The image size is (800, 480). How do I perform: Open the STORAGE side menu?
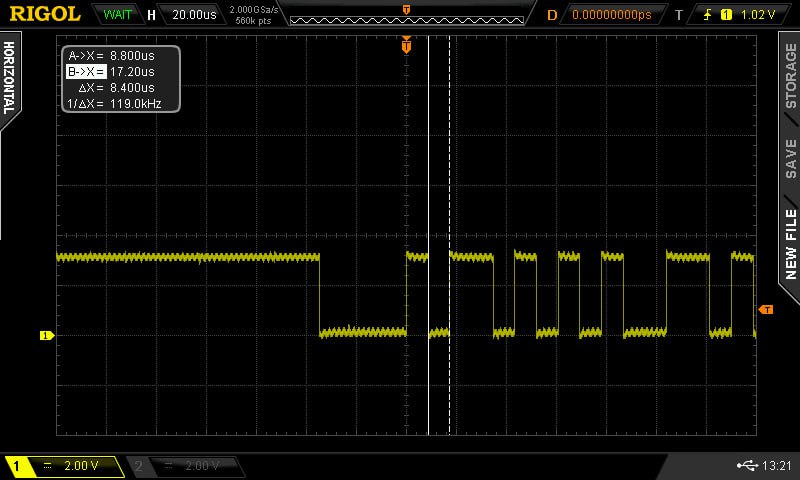coord(790,77)
